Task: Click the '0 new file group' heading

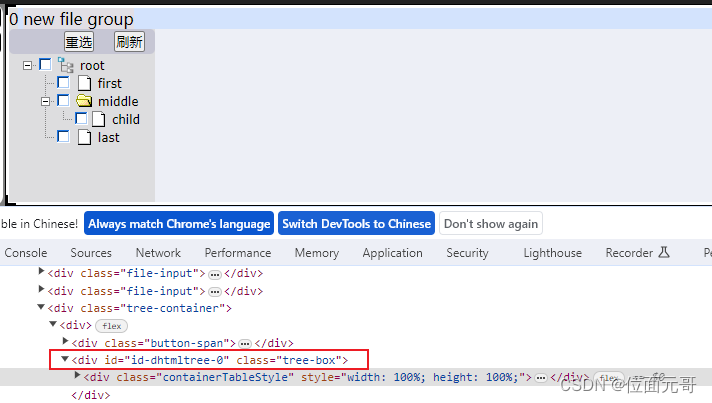Action: (71, 19)
